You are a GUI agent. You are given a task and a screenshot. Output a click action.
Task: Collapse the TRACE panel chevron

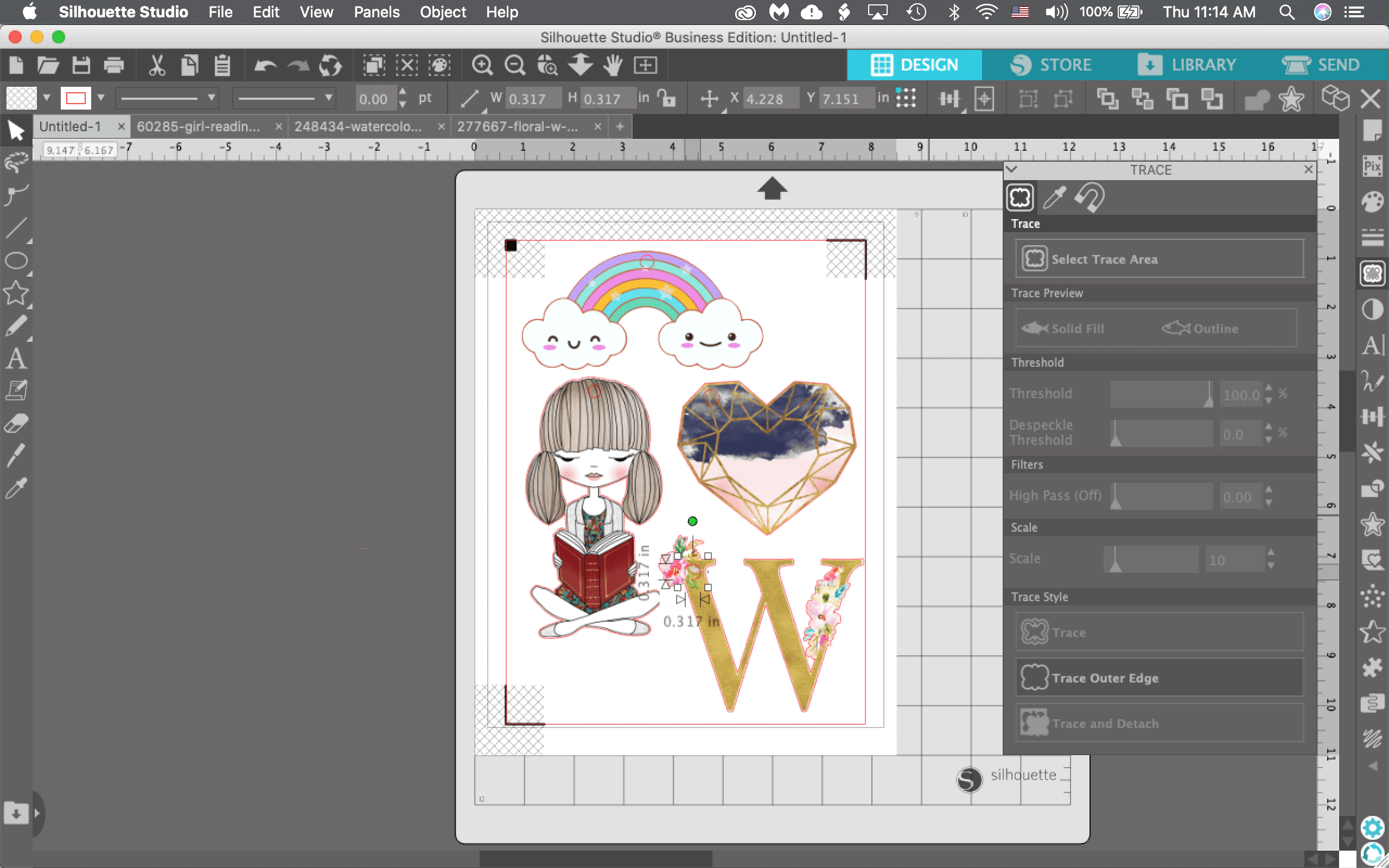1012,169
